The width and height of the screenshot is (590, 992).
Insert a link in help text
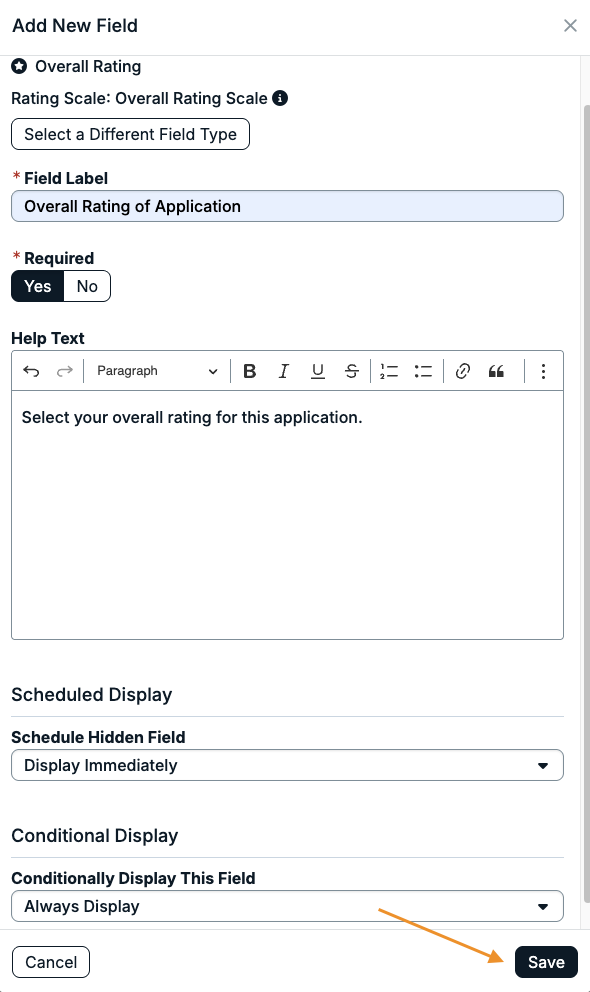(x=462, y=371)
